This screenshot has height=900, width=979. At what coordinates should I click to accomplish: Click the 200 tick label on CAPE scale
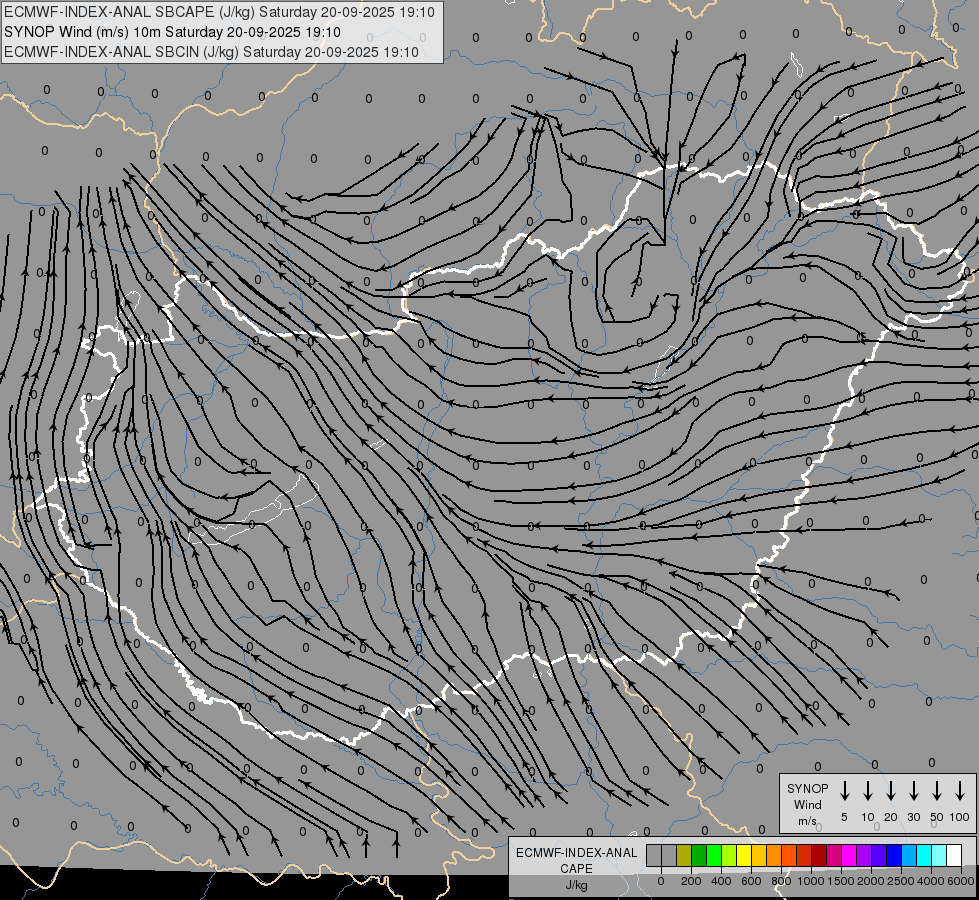[x=691, y=881]
